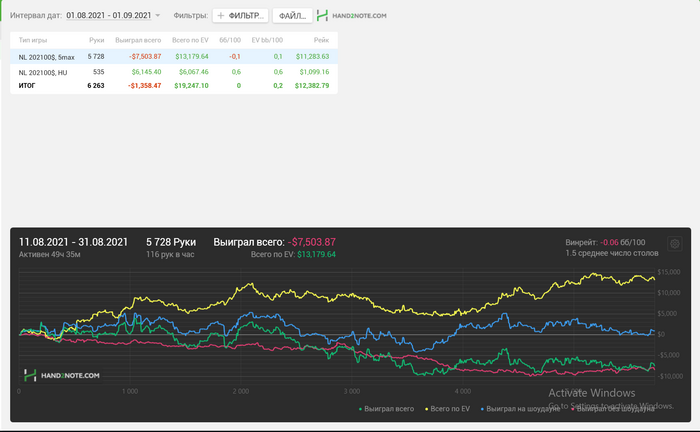
Task: Click the $13,179.64 EV cell in table
Action: 192,57
